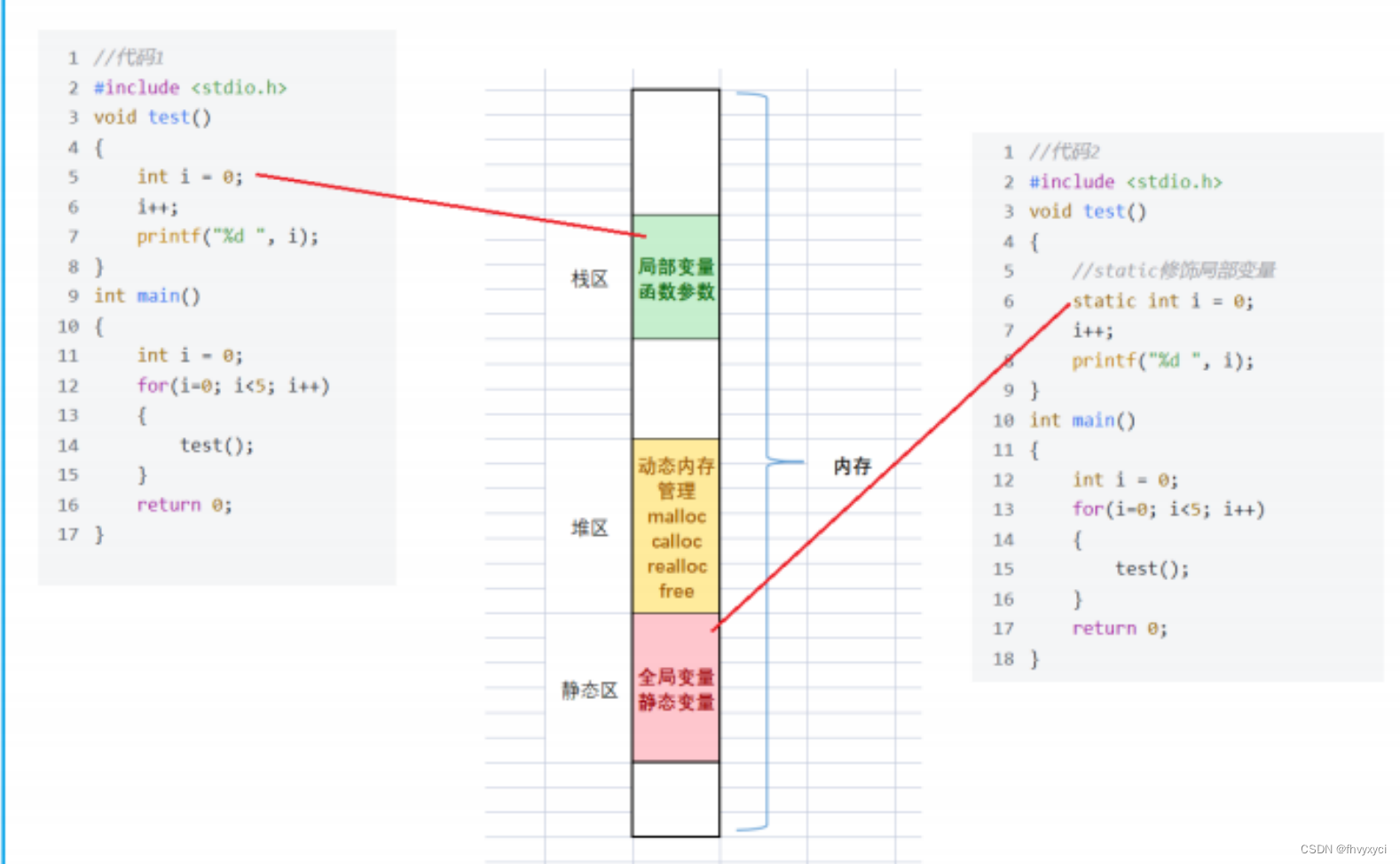Screen dimensions: 1400x864
Task: Click the yellow 动态内存管理 heap block
Action: click(x=675, y=525)
